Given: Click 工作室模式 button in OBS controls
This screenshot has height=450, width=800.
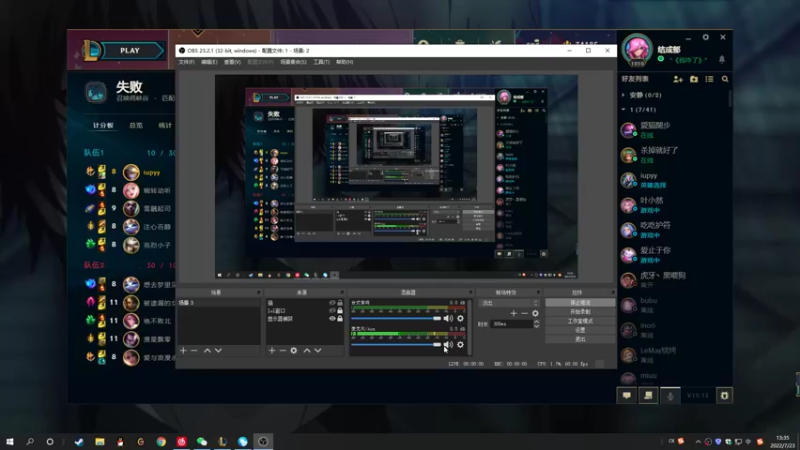Looking at the screenshot, I should [580, 321].
